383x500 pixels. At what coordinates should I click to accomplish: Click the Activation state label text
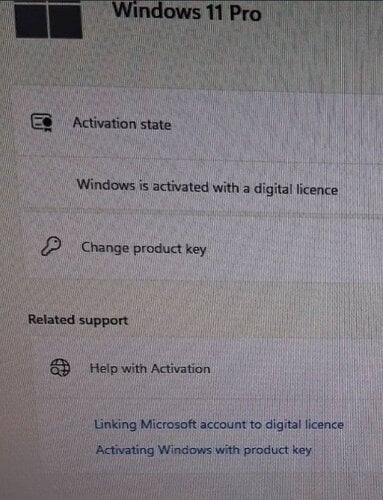click(x=122, y=124)
